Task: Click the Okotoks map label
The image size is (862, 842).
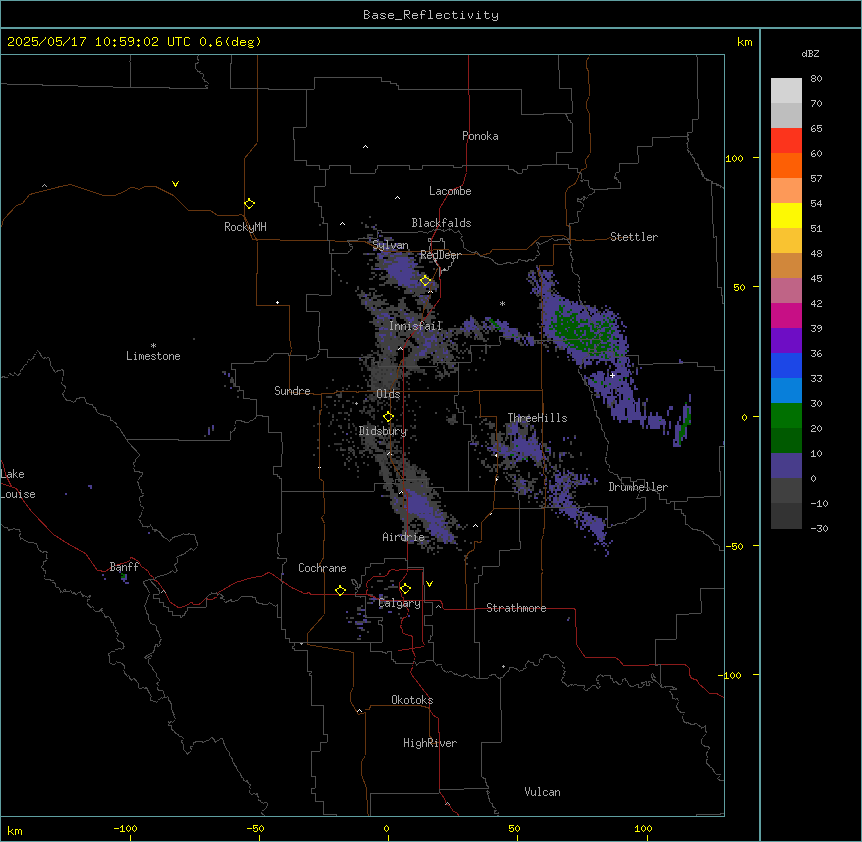Action: point(412,700)
